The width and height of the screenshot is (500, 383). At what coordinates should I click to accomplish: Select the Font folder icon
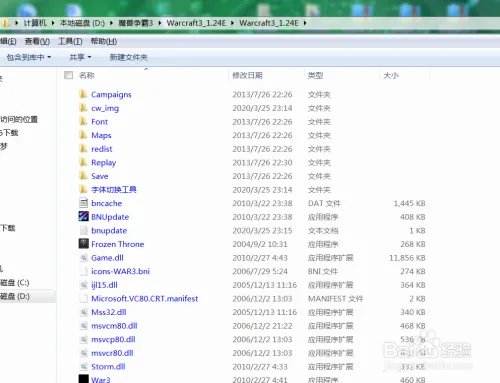(x=83, y=122)
